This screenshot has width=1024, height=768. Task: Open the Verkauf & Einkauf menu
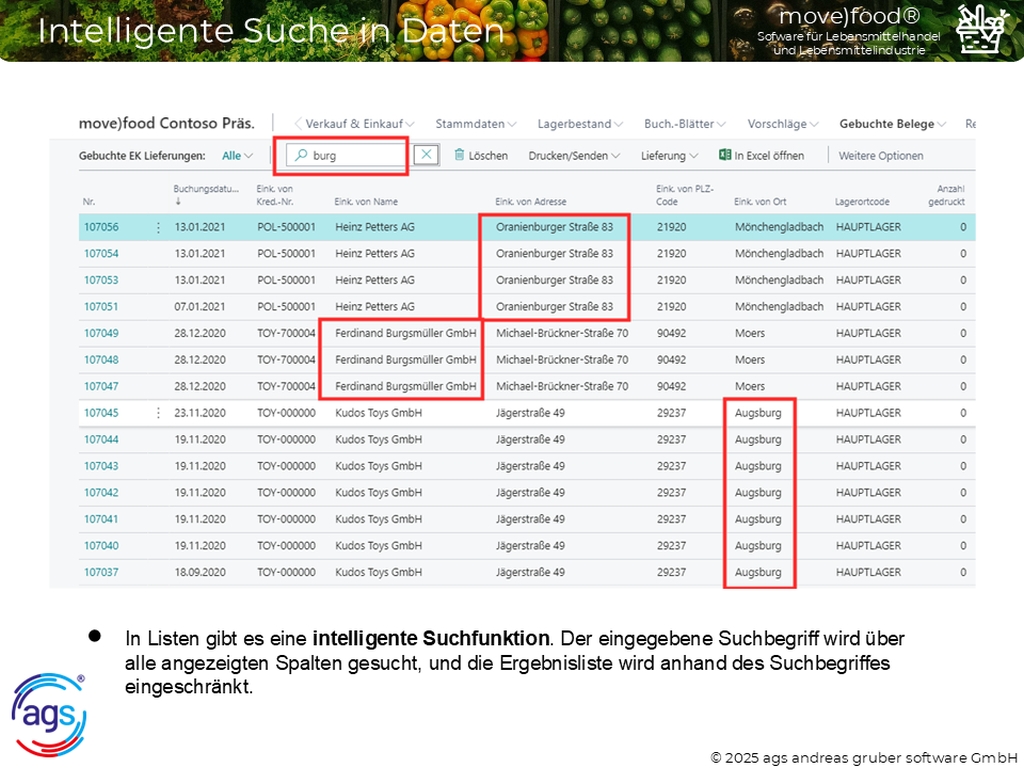(359, 123)
